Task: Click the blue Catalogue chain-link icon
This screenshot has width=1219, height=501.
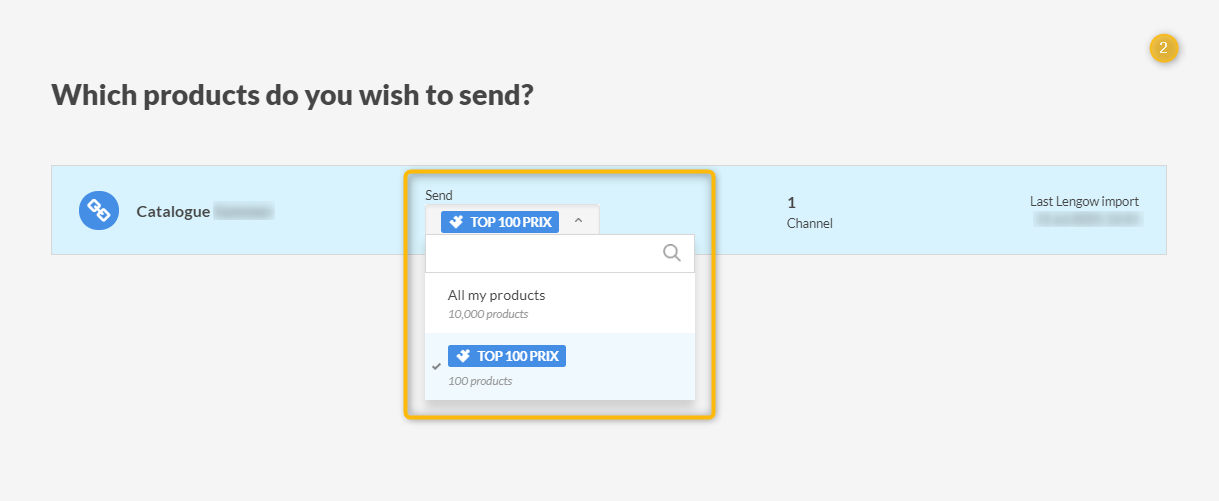Action: 98,210
